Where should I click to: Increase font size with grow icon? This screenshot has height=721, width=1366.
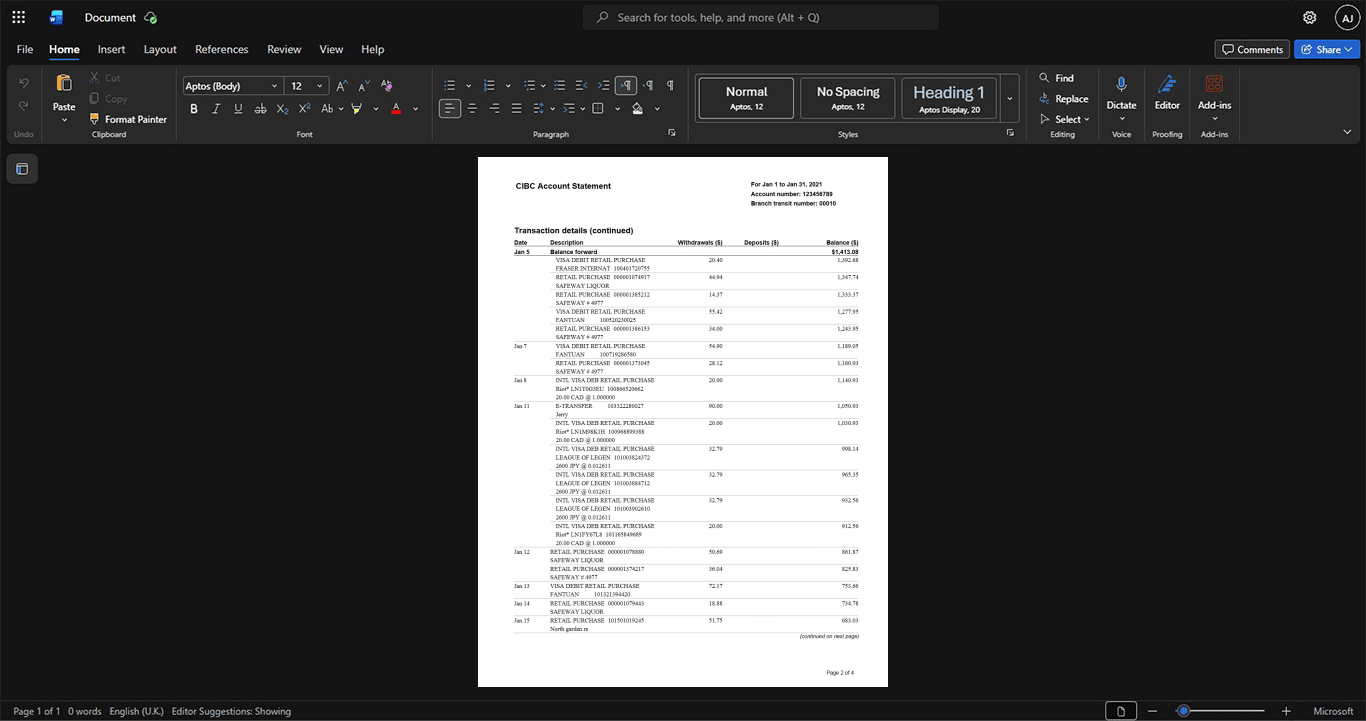pos(342,86)
